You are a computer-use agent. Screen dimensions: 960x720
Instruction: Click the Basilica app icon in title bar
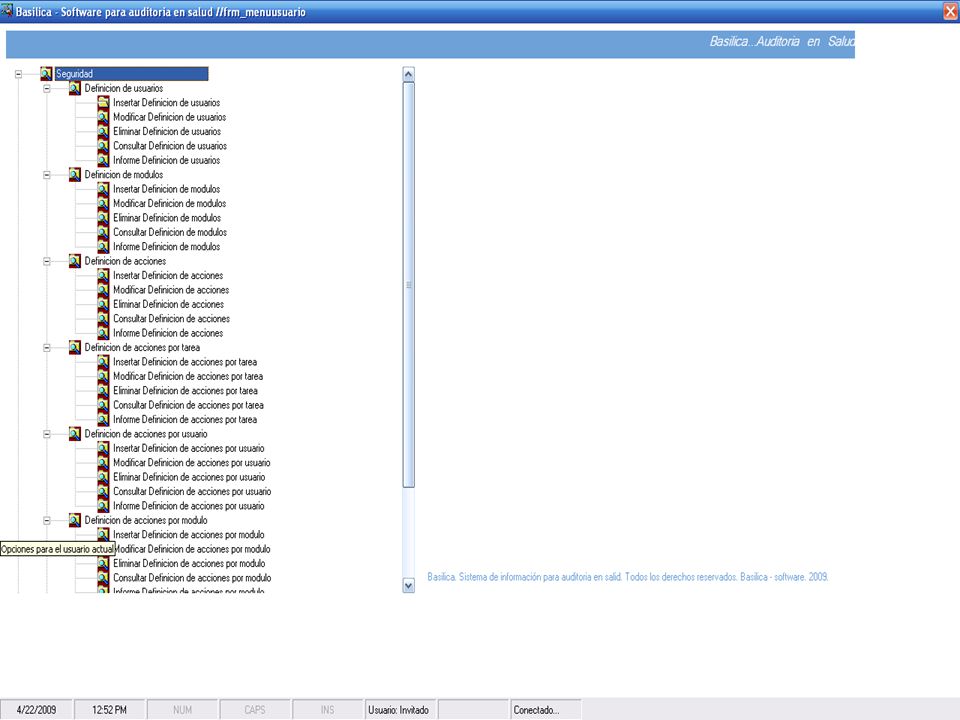click(7, 11)
